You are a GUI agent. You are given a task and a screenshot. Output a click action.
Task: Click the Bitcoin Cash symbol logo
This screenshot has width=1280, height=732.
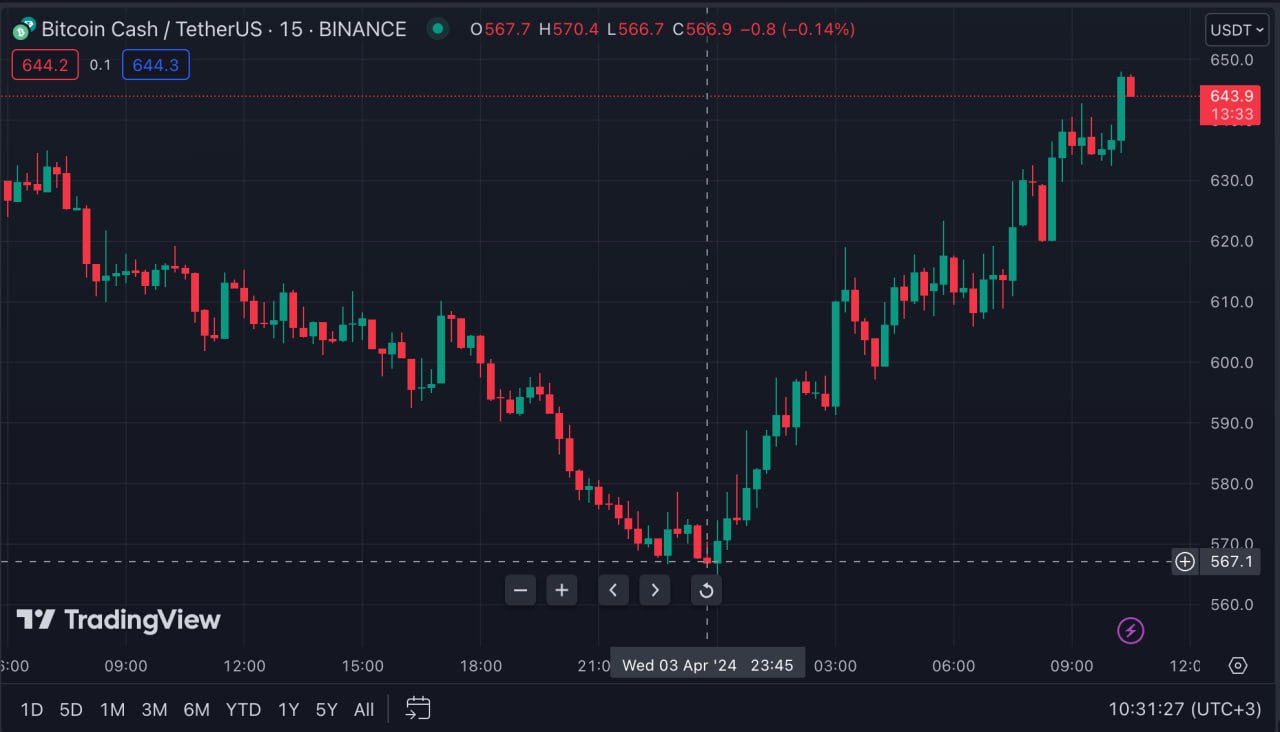[x=23, y=29]
